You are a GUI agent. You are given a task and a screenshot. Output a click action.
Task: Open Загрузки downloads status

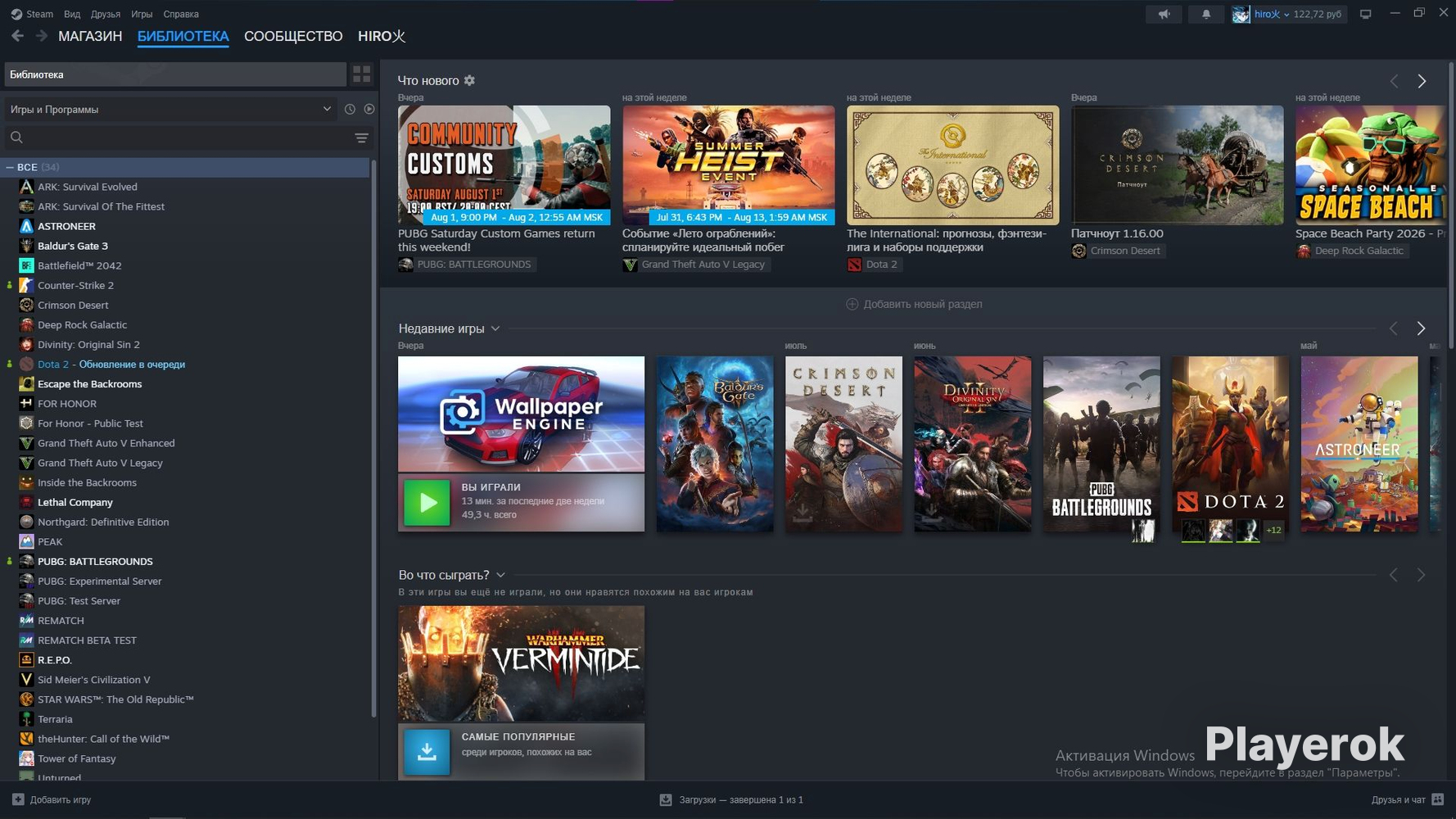pos(731,799)
